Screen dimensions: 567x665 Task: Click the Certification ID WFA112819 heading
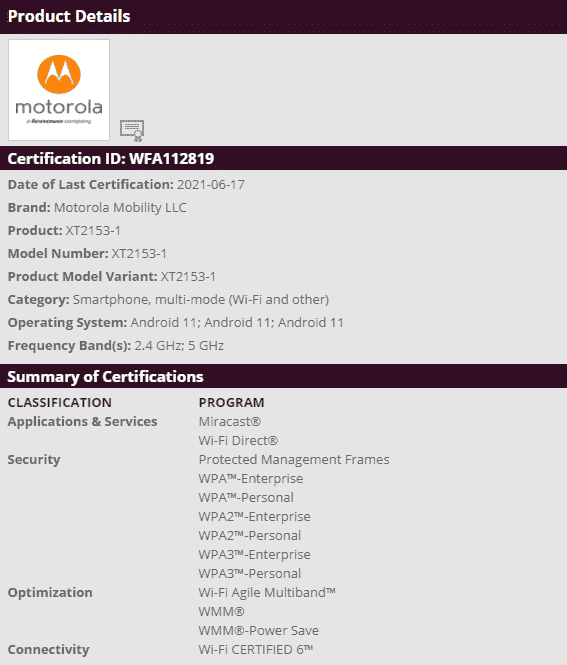click(x=111, y=159)
